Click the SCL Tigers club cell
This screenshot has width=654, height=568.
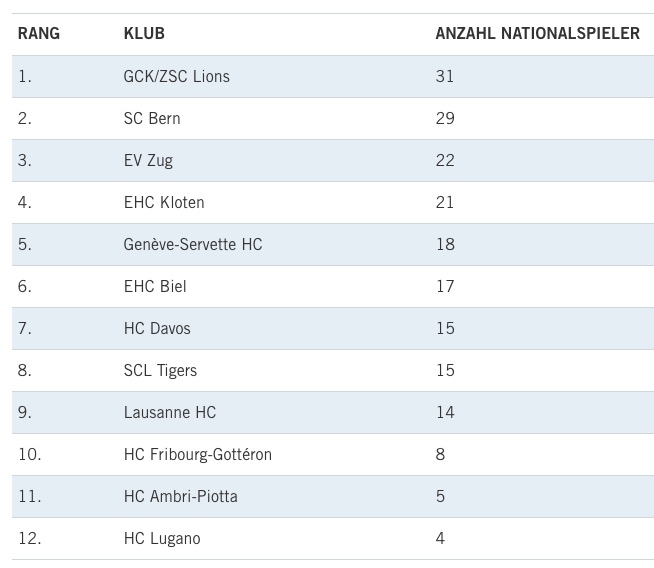[160, 370]
